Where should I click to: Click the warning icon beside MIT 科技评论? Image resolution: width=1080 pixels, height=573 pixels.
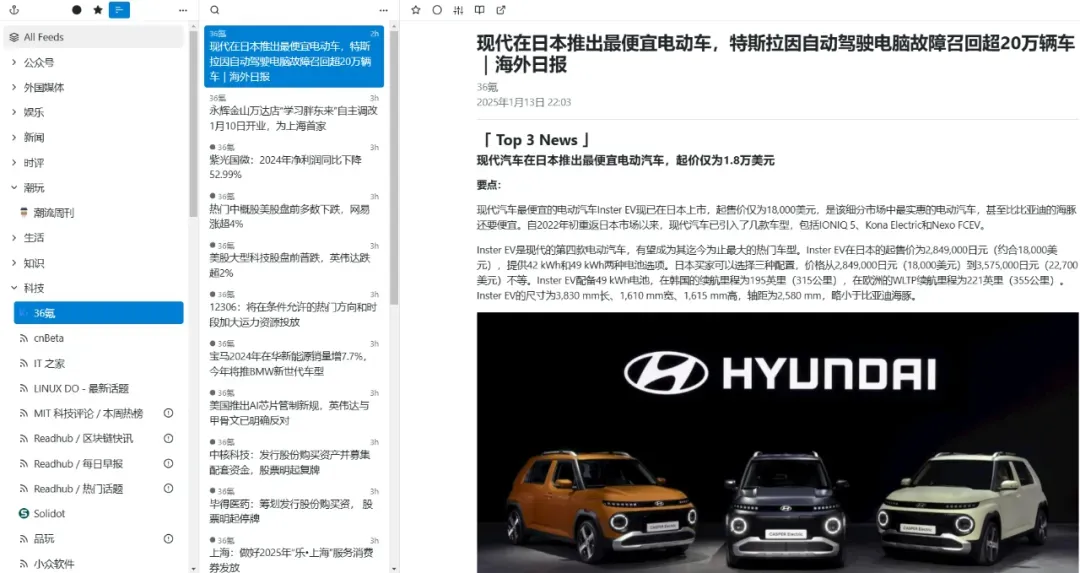pyautogui.click(x=168, y=413)
